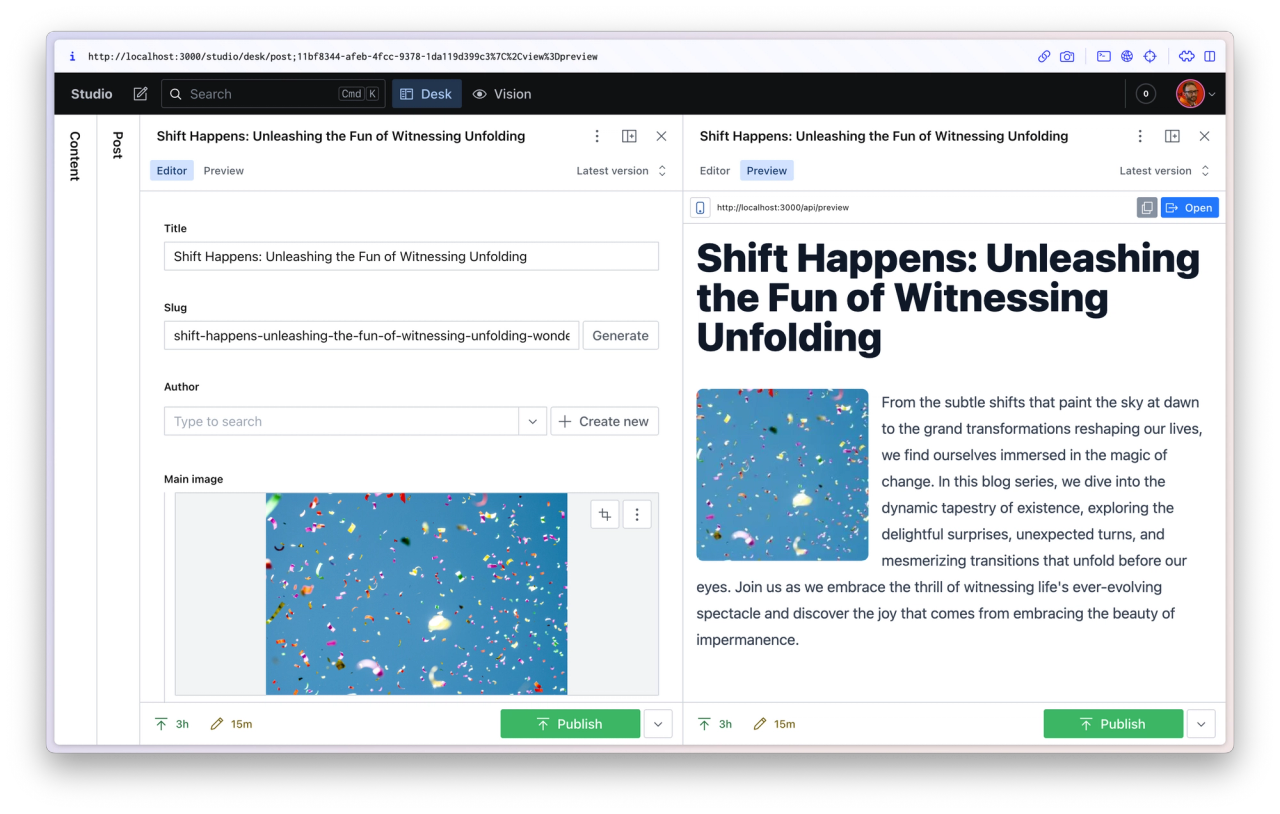Viewport: 1280px width, 814px height.
Task: Click inside the Title input field
Action: (411, 256)
